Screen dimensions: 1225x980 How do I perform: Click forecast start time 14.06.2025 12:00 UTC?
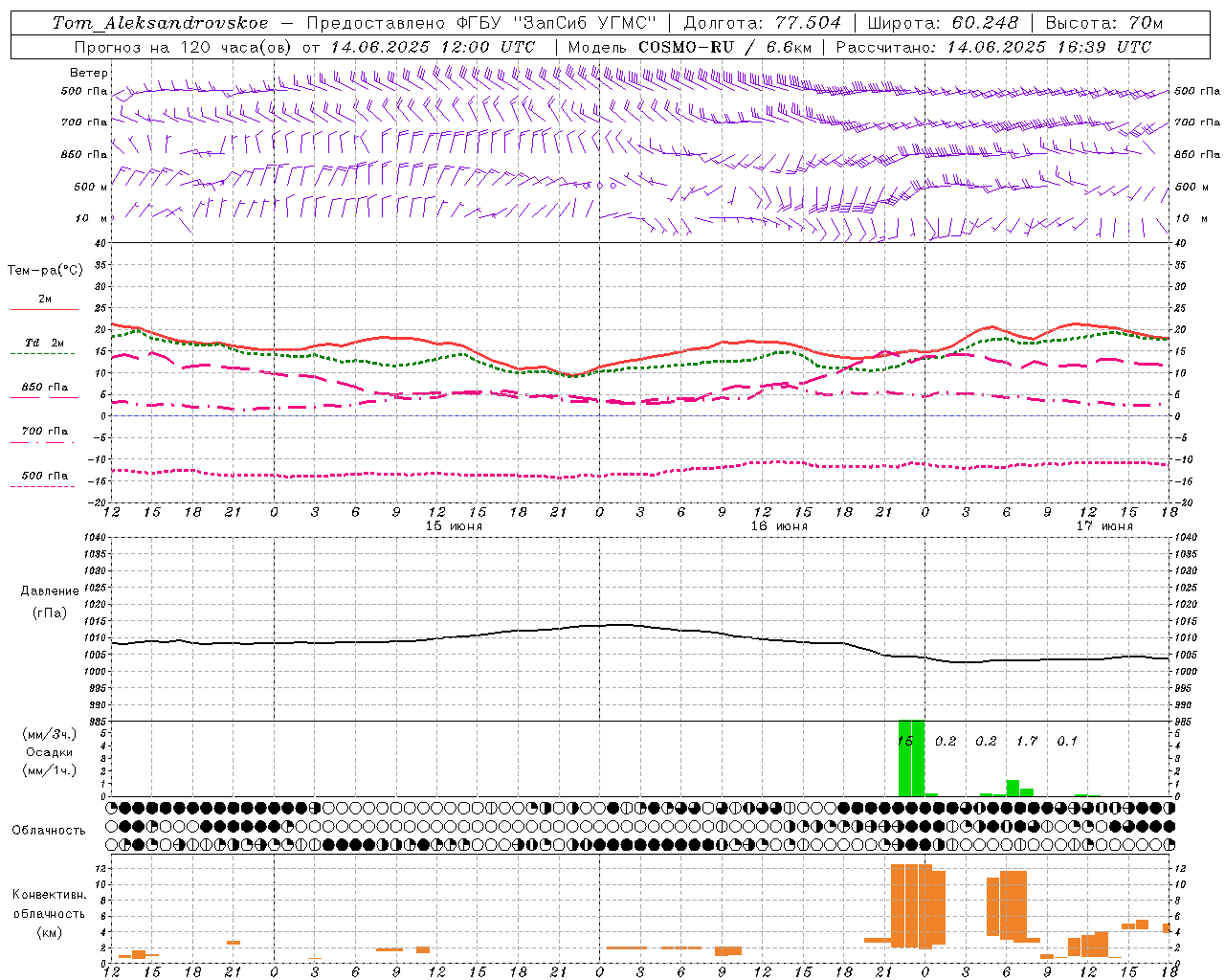pos(433,47)
